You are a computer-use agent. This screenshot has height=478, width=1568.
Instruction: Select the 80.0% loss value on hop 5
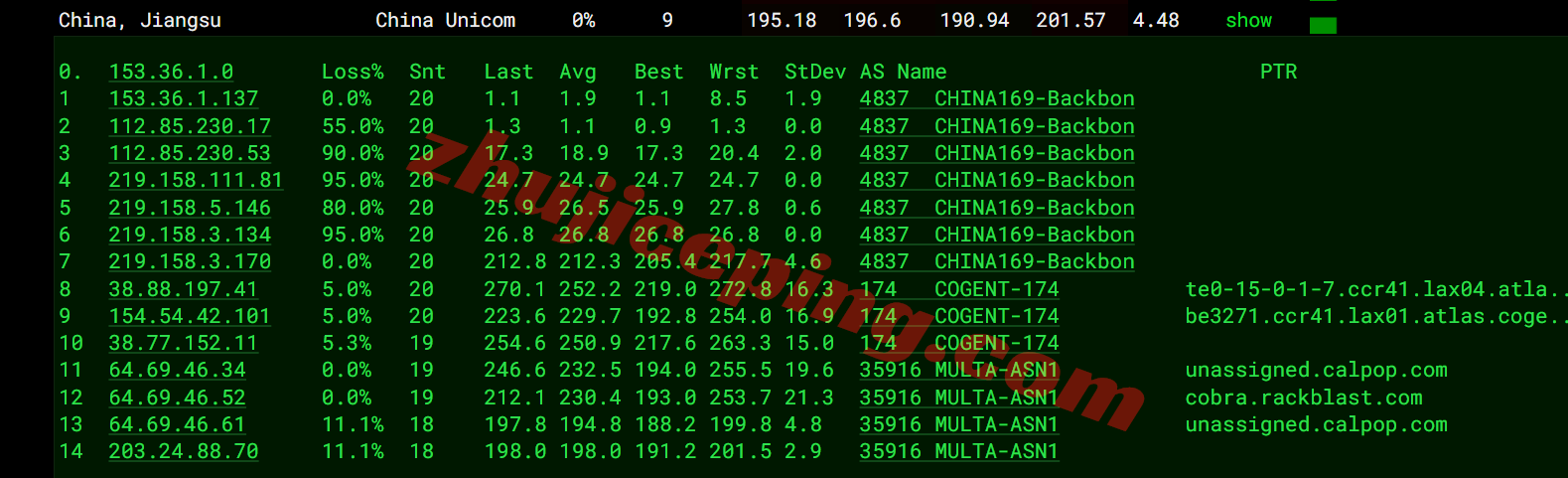pos(353,208)
